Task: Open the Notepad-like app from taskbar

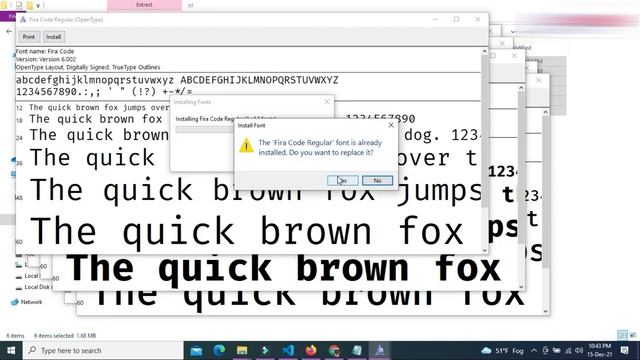Action: tap(357, 351)
